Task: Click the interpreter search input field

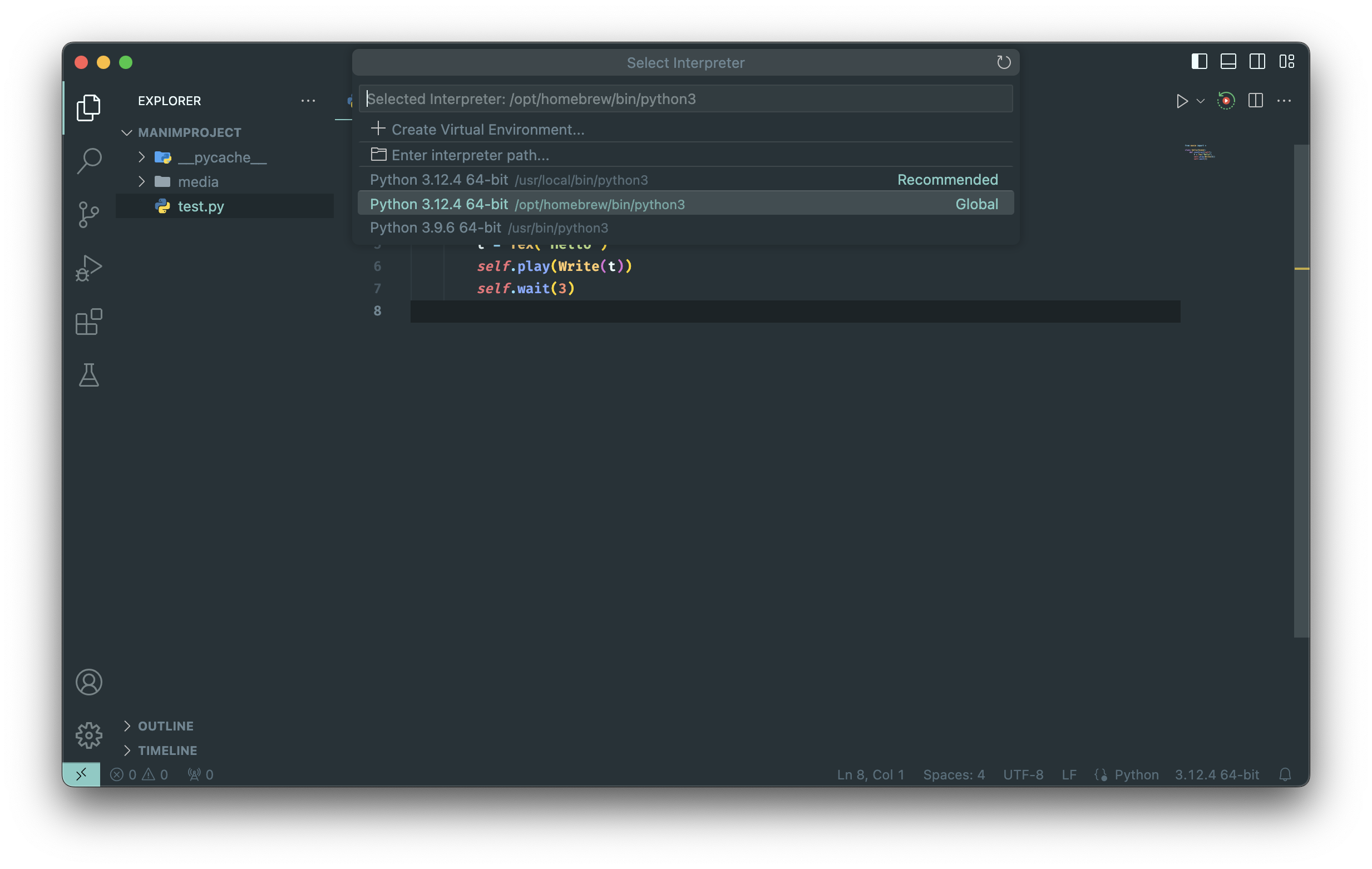Action: point(685,99)
